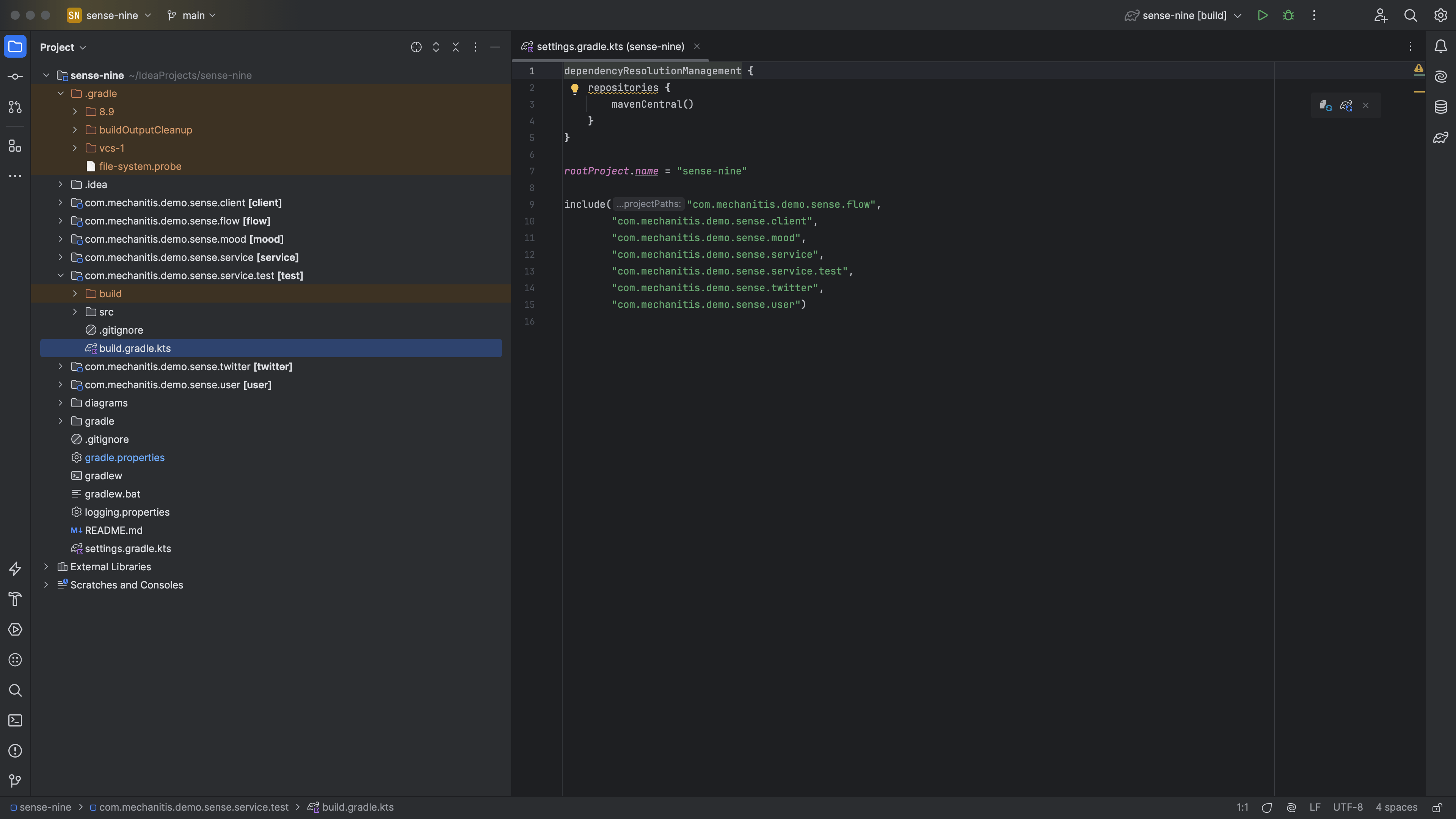Click the 4 spaces indent setting

coord(1395,808)
